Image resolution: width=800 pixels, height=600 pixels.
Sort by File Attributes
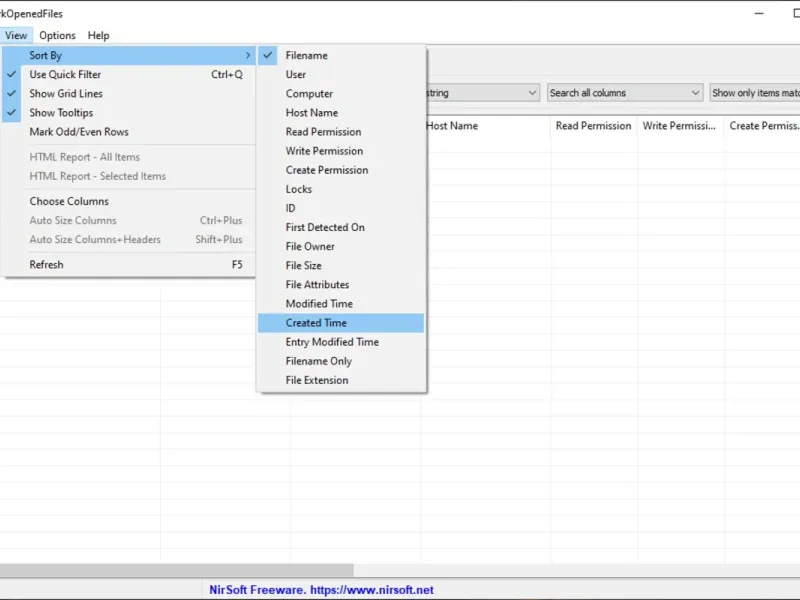tap(341, 285)
